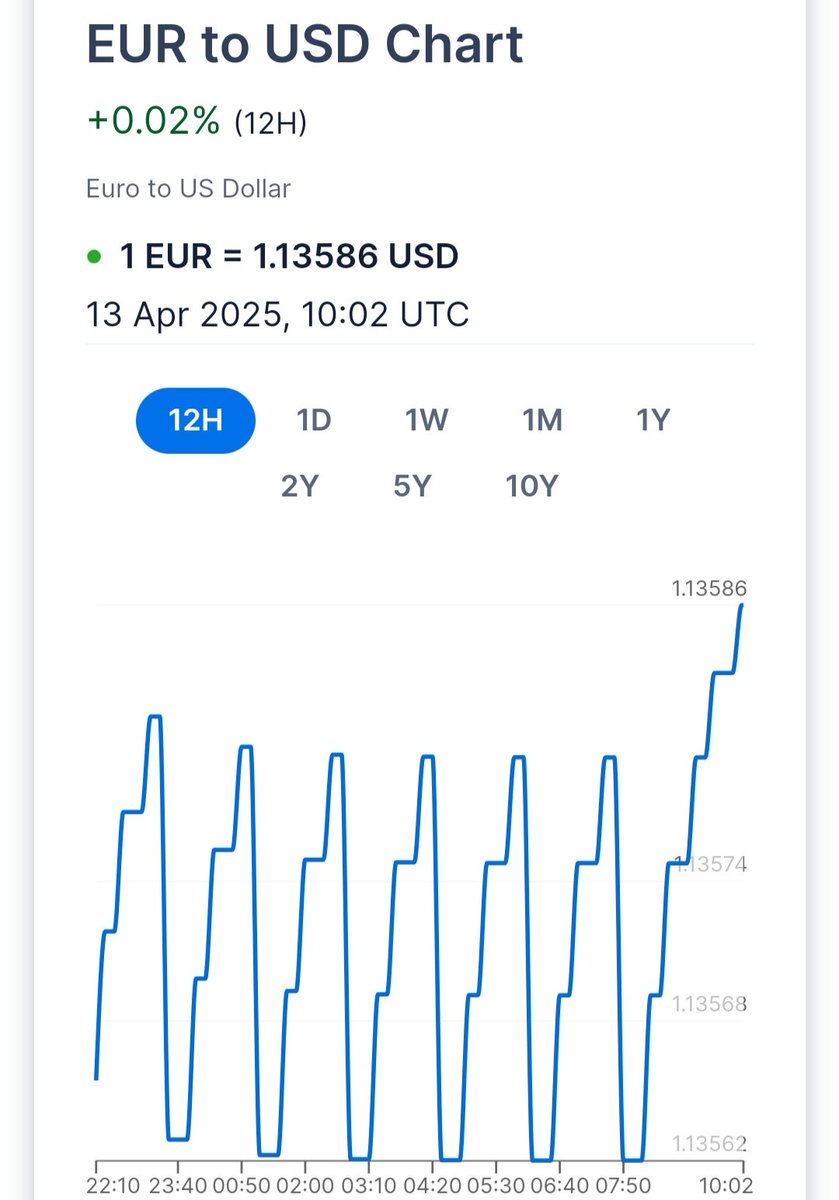Select the 12H time range tab

pos(196,420)
